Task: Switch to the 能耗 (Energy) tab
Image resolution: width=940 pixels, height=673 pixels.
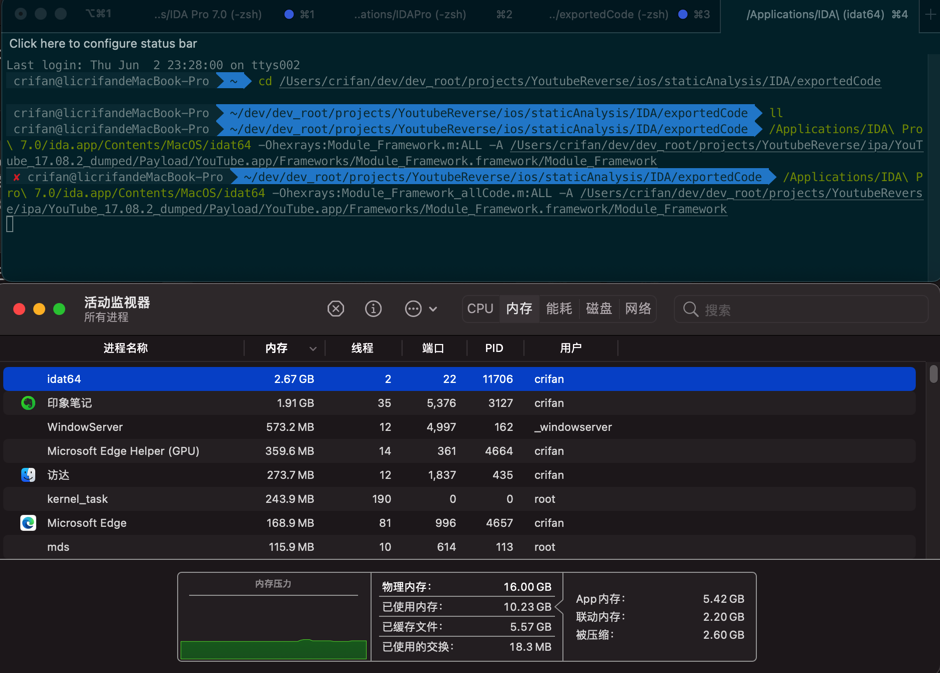Action: pos(559,308)
